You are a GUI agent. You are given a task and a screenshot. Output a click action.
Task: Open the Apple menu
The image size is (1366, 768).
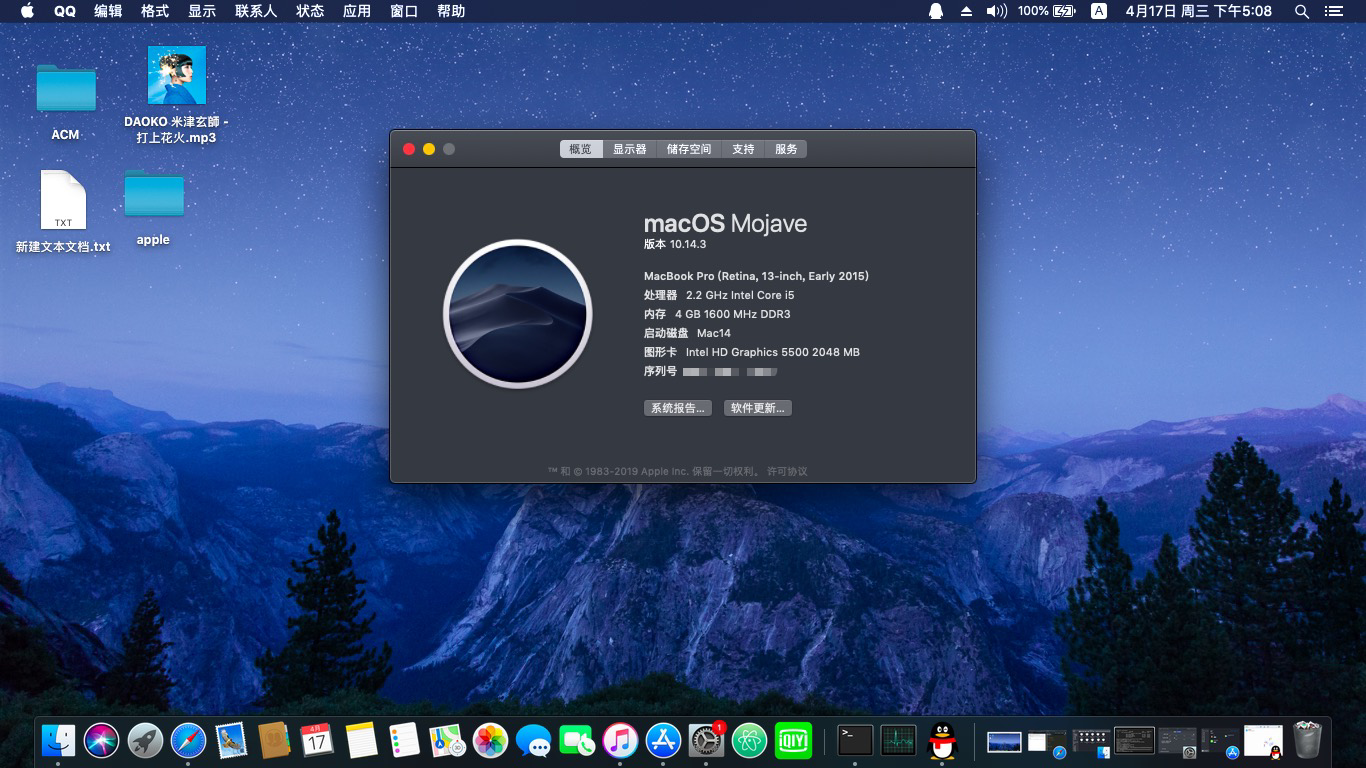tap(27, 11)
